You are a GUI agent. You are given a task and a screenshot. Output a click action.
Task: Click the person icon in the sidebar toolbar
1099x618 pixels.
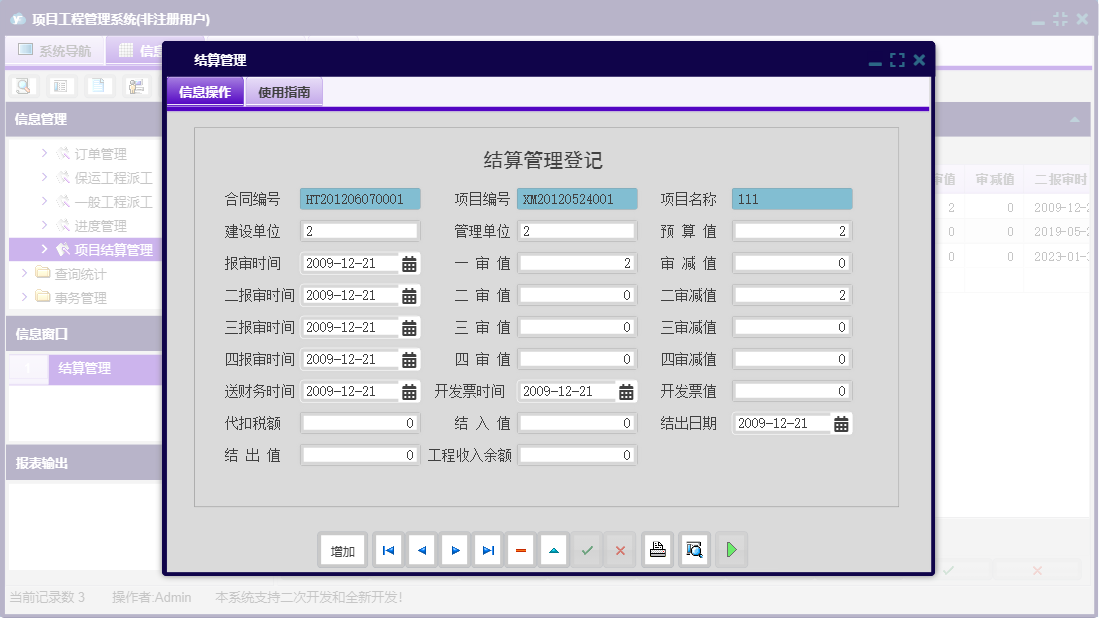(138, 86)
